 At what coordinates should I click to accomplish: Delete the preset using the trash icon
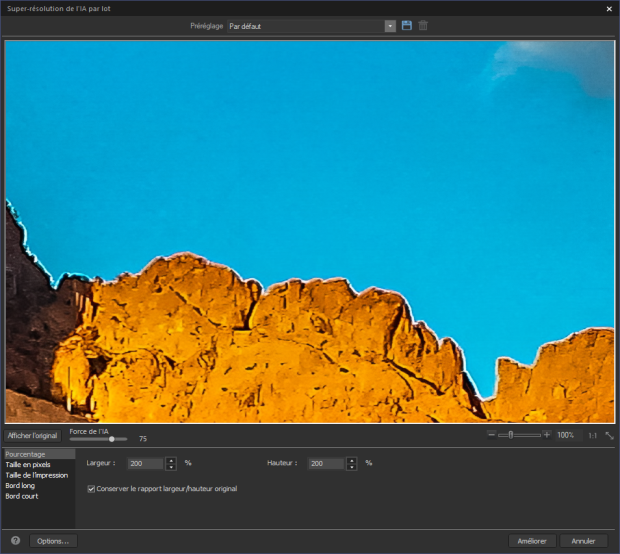[x=423, y=25]
